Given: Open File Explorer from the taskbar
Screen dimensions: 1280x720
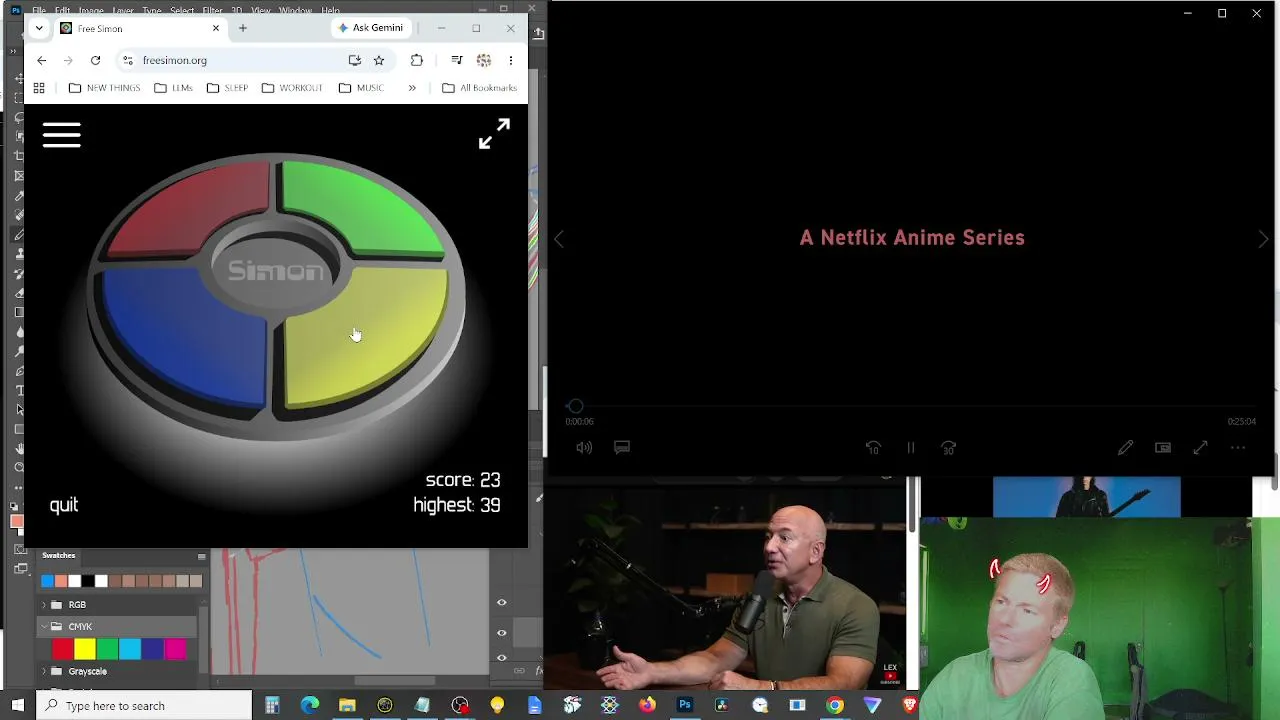Looking at the screenshot, I should 347,705.
